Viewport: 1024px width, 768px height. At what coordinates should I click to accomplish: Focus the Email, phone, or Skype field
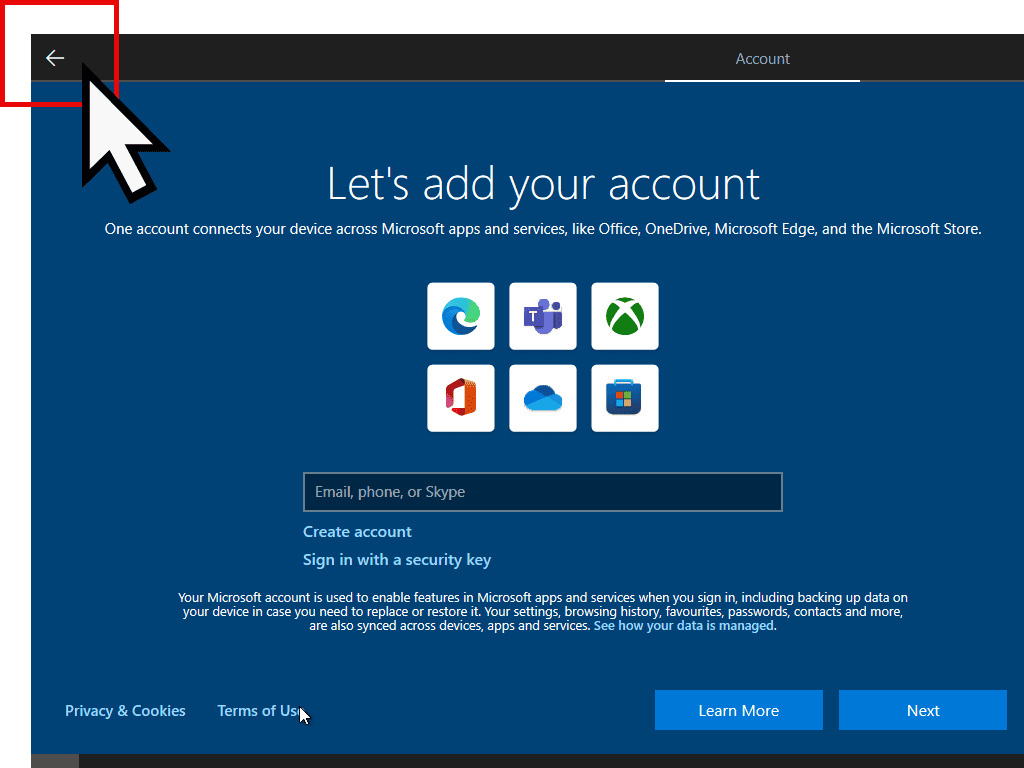tap(542, 492)
